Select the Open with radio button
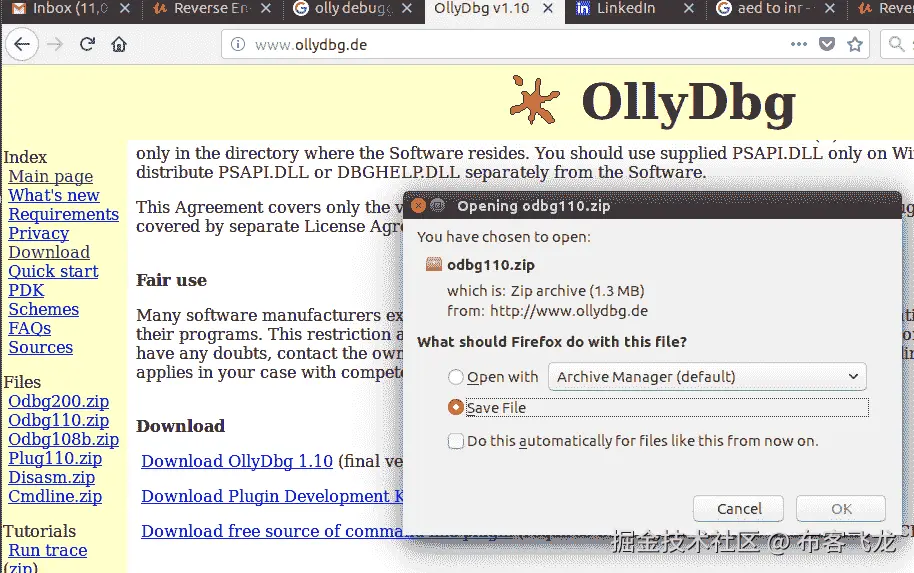 pyautogui.click(x=456, y=377)
